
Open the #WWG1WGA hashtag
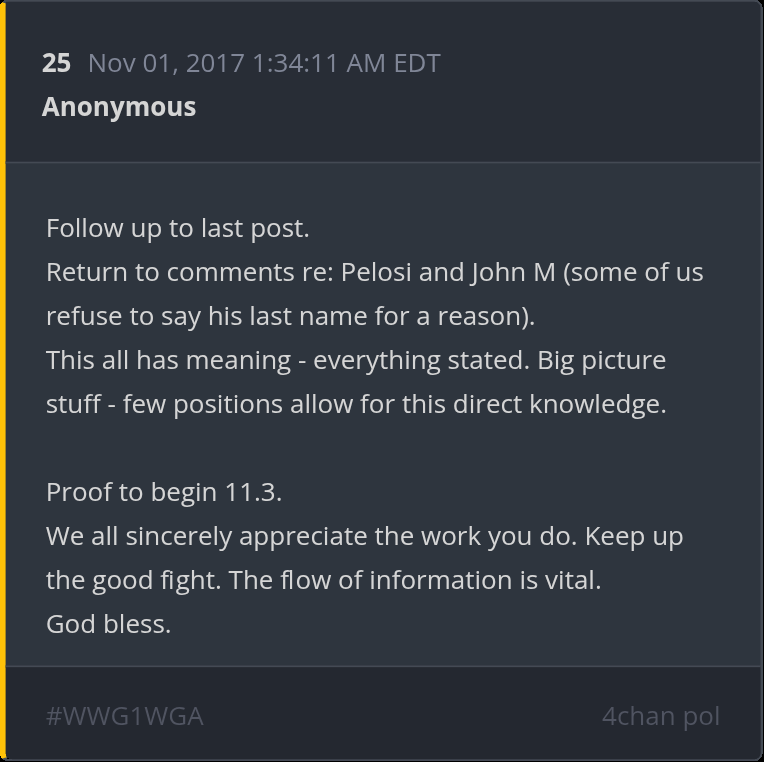pos(125,716)
